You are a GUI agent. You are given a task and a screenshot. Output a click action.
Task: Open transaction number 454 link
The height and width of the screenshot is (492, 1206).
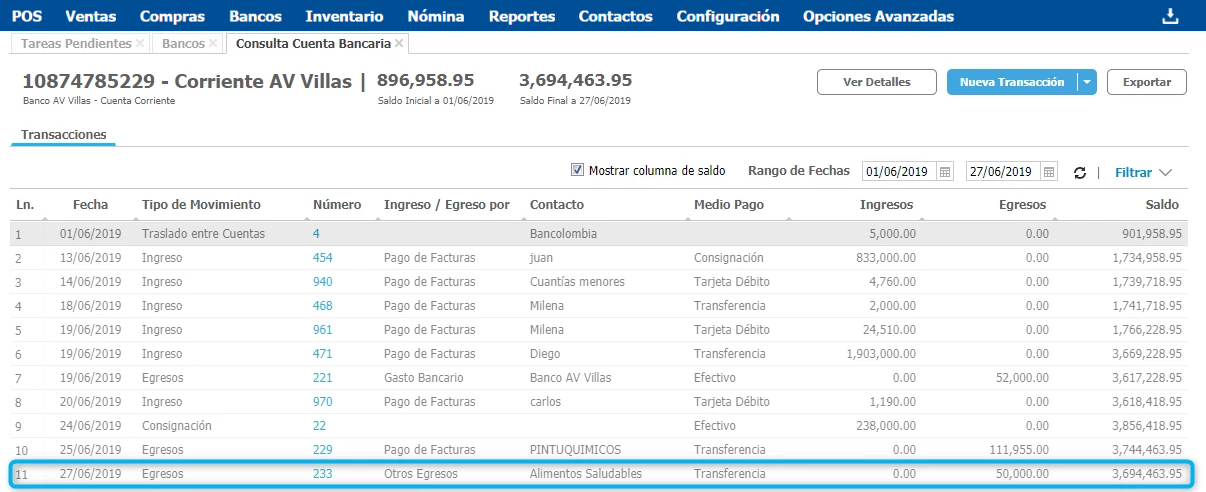pos(322,258)
